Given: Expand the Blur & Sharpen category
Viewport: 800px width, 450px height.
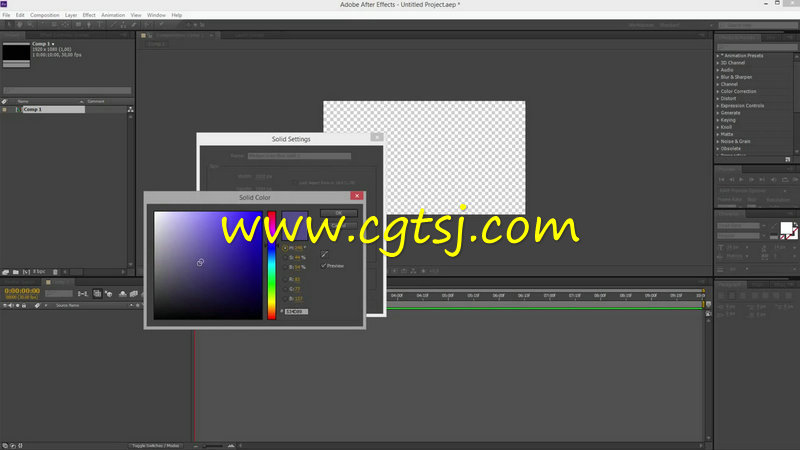Looking at the screenshot, I should (718, 77).
